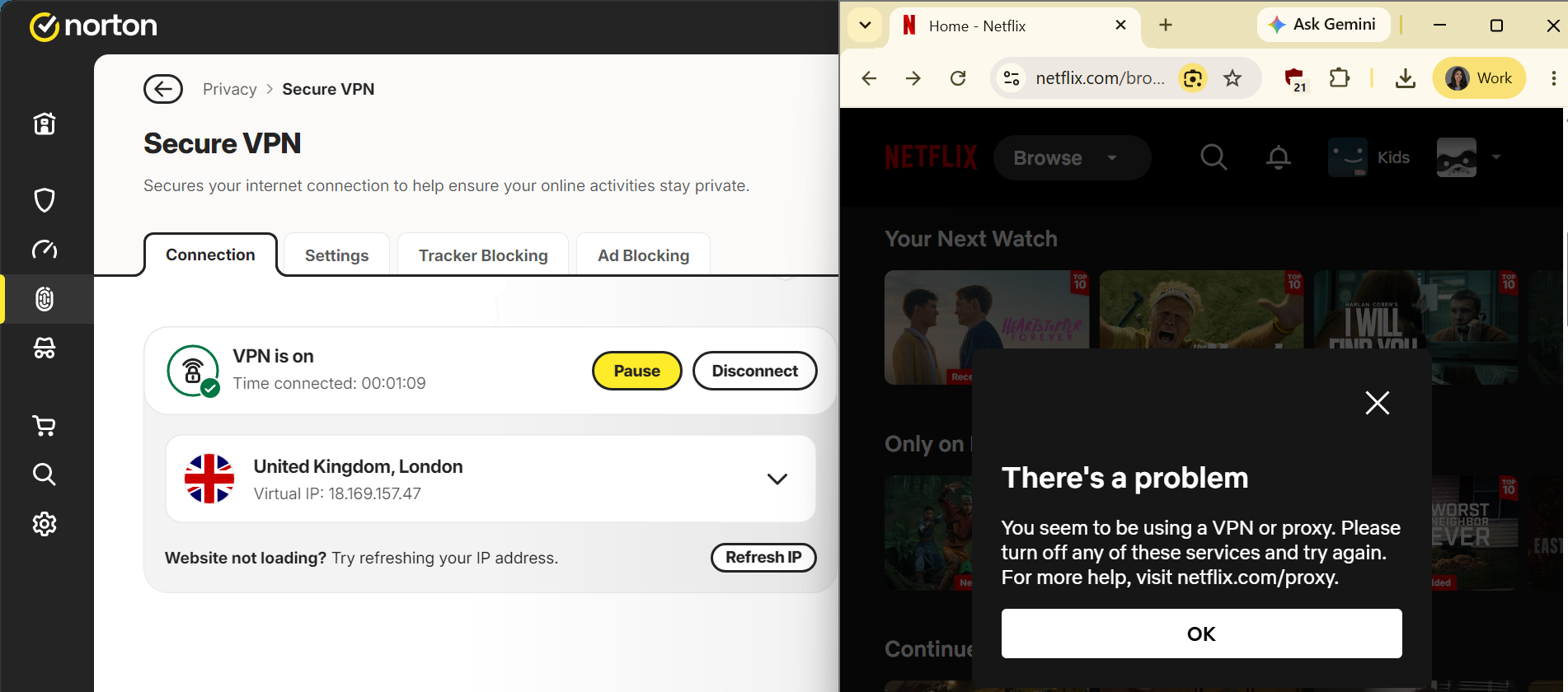Open the Netflix Kids profile icon

click(1348, 157)
